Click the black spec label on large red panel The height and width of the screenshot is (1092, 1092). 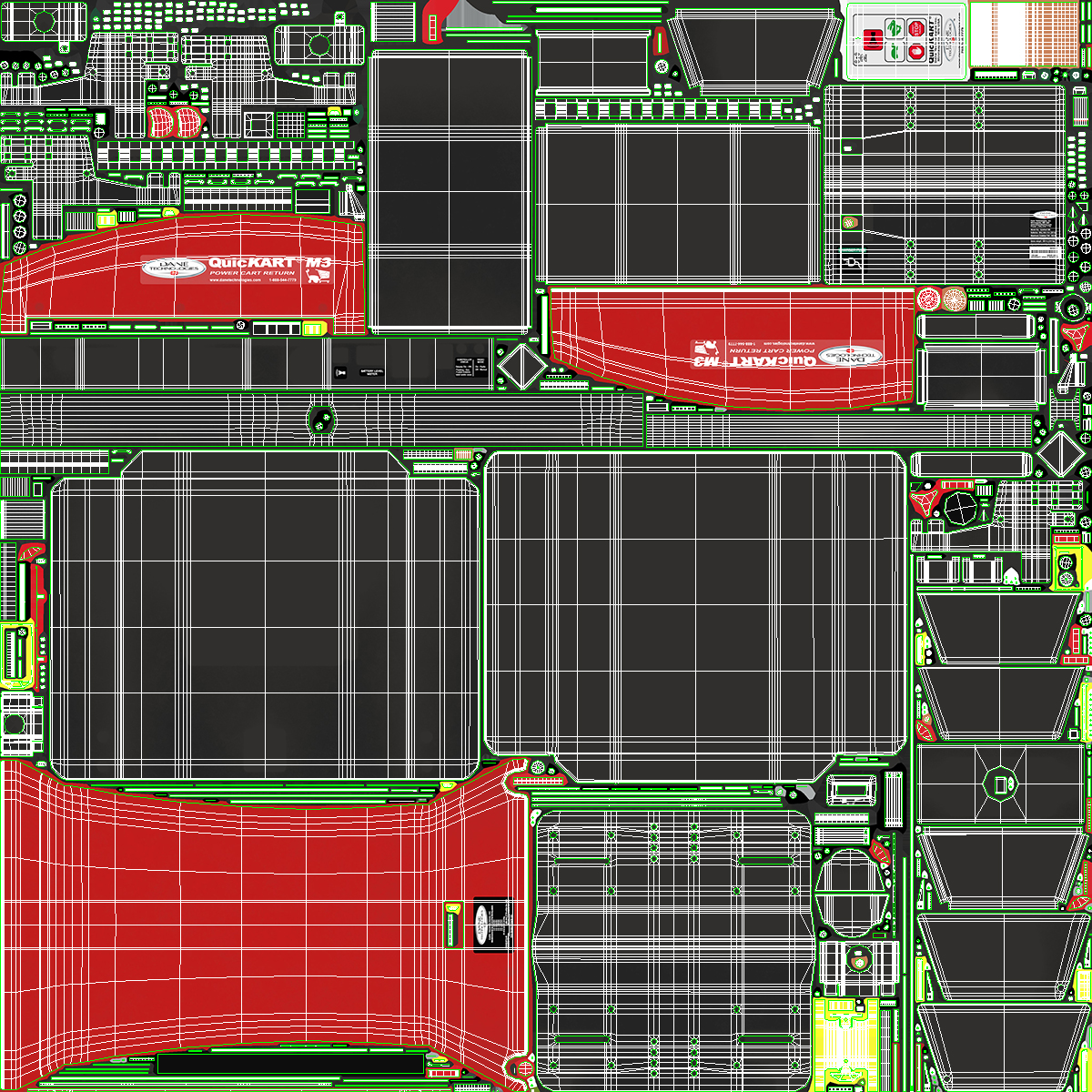coord(492,925)
